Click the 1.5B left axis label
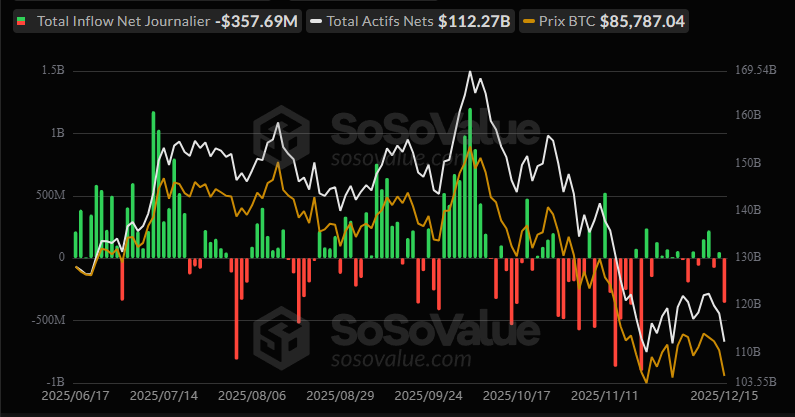Image resolution: width=795 pixels, height=417 pixels. [x=53, y=70]
